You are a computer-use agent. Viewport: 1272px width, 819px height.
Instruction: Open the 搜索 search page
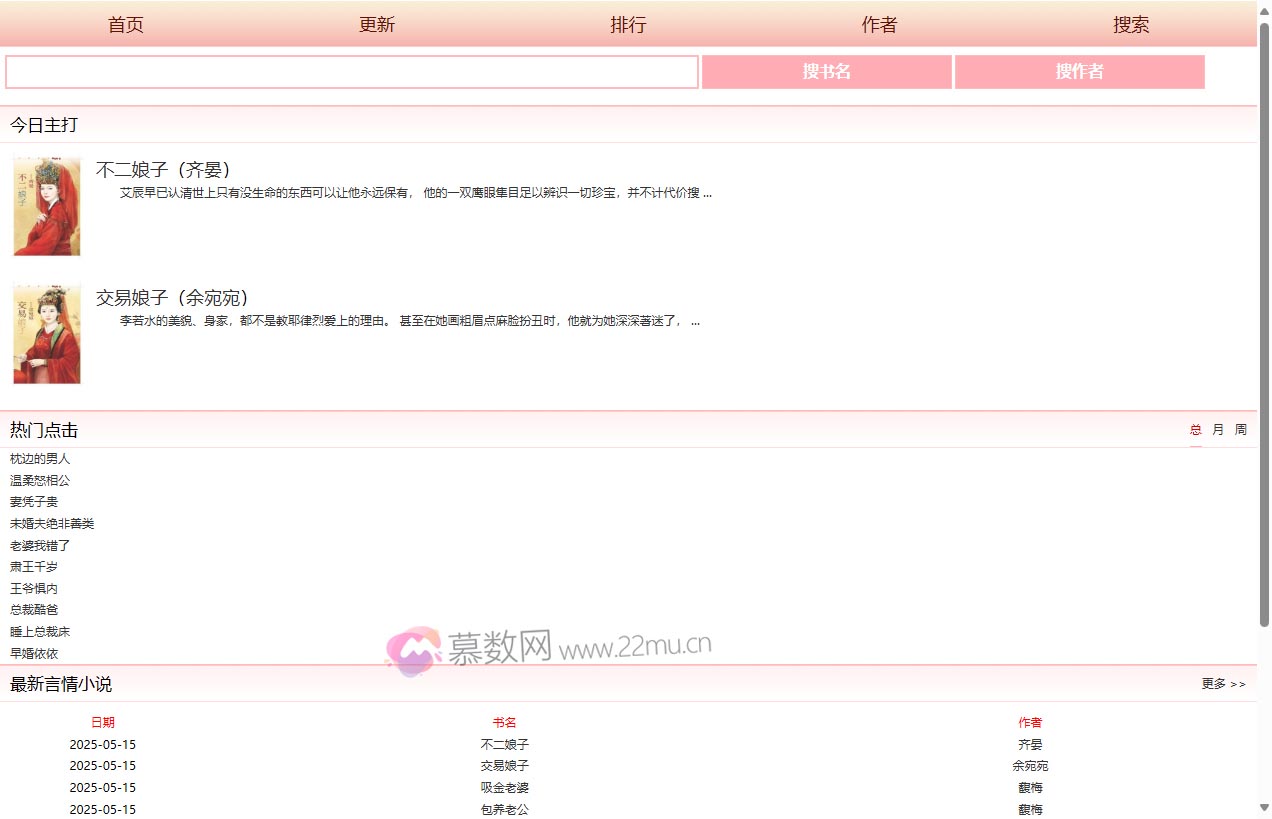[x=1131, y=24]
